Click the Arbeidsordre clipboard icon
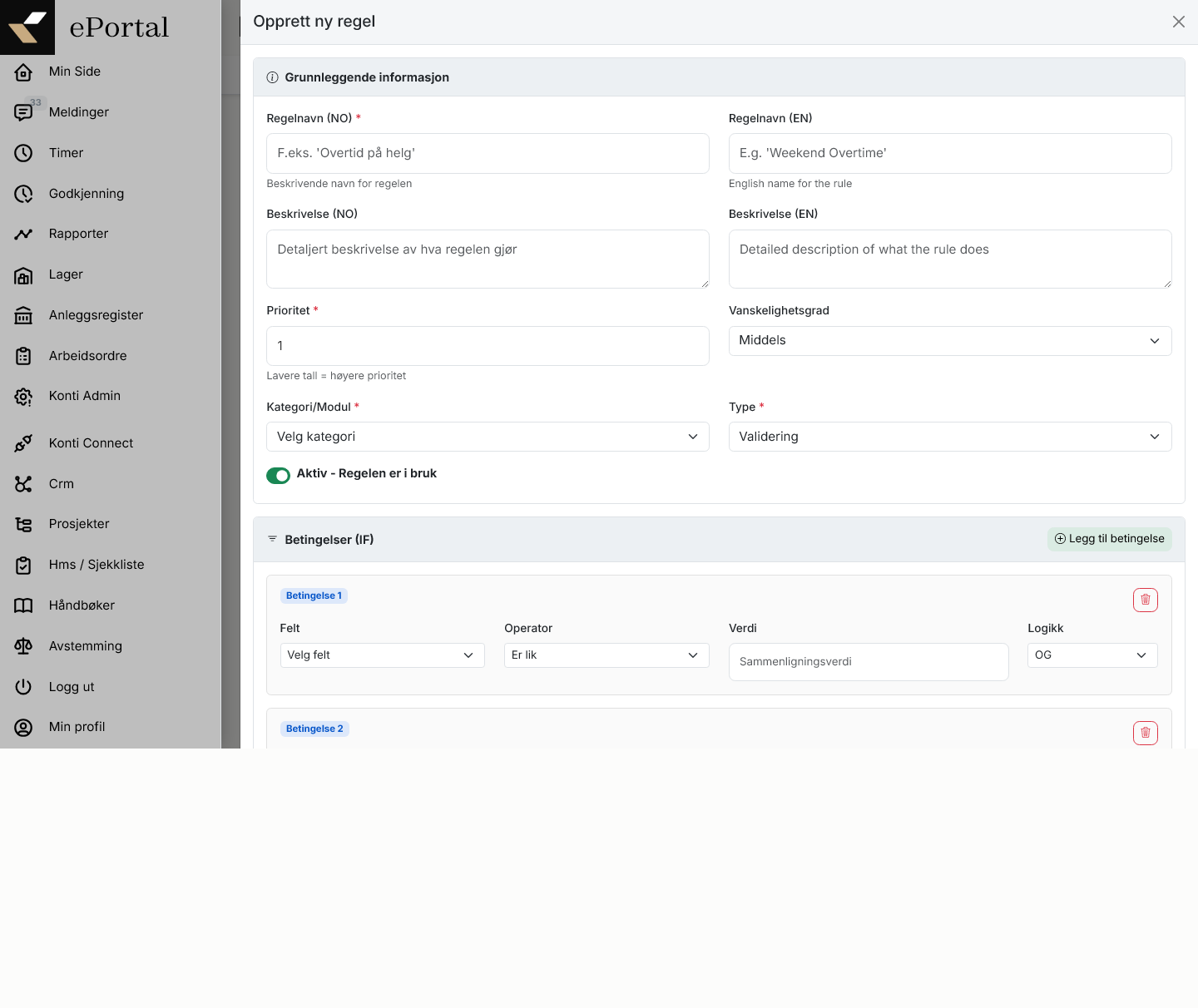 23,356
